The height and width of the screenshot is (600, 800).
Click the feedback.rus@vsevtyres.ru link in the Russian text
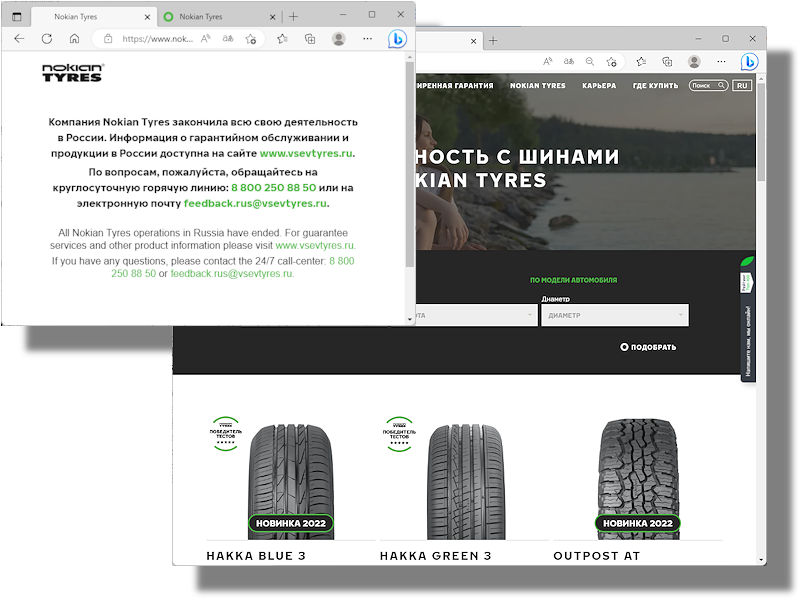tap(255, 203)
